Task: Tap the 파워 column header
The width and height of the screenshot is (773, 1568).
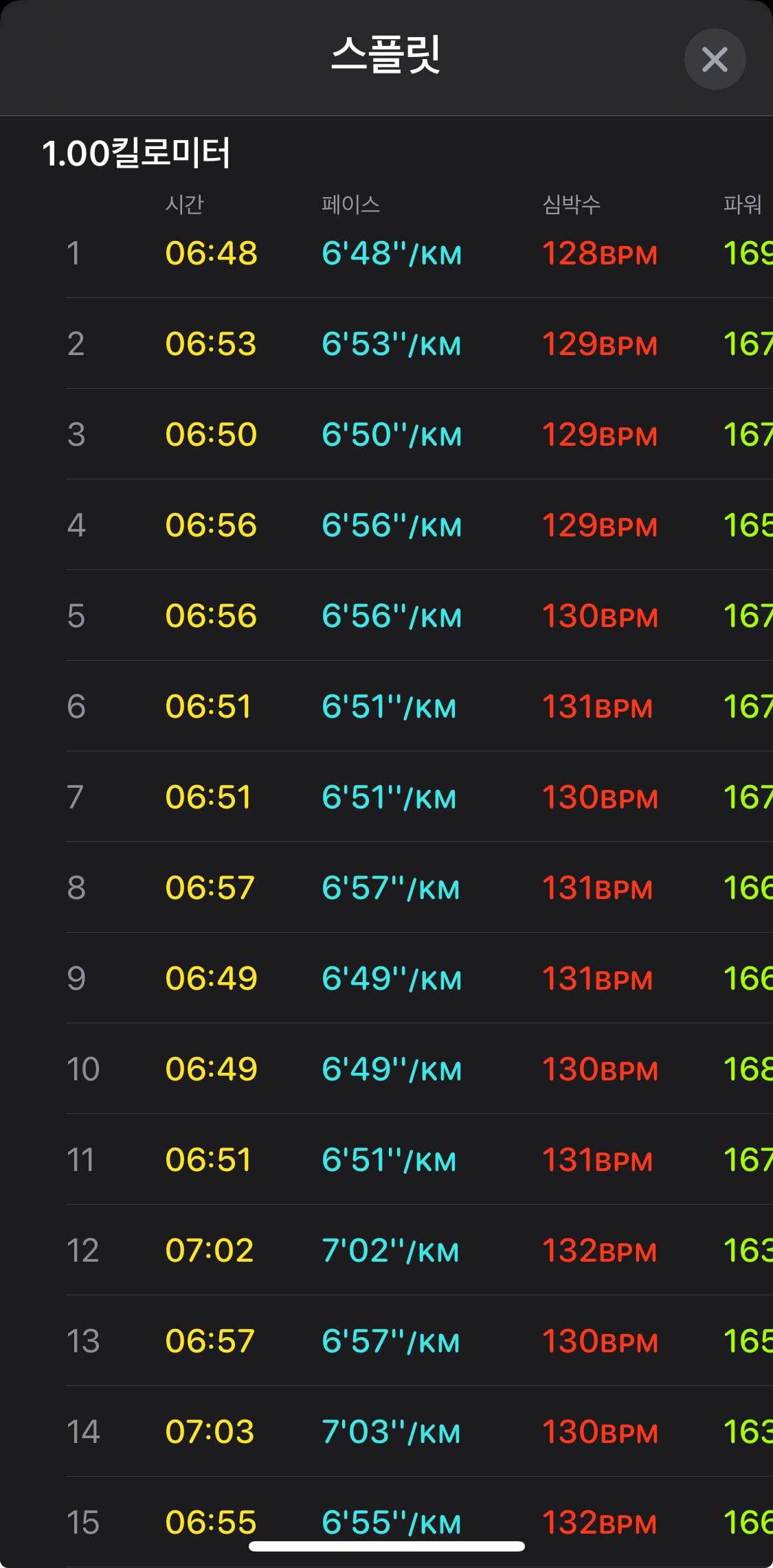Action: click(x=742, y=204)
